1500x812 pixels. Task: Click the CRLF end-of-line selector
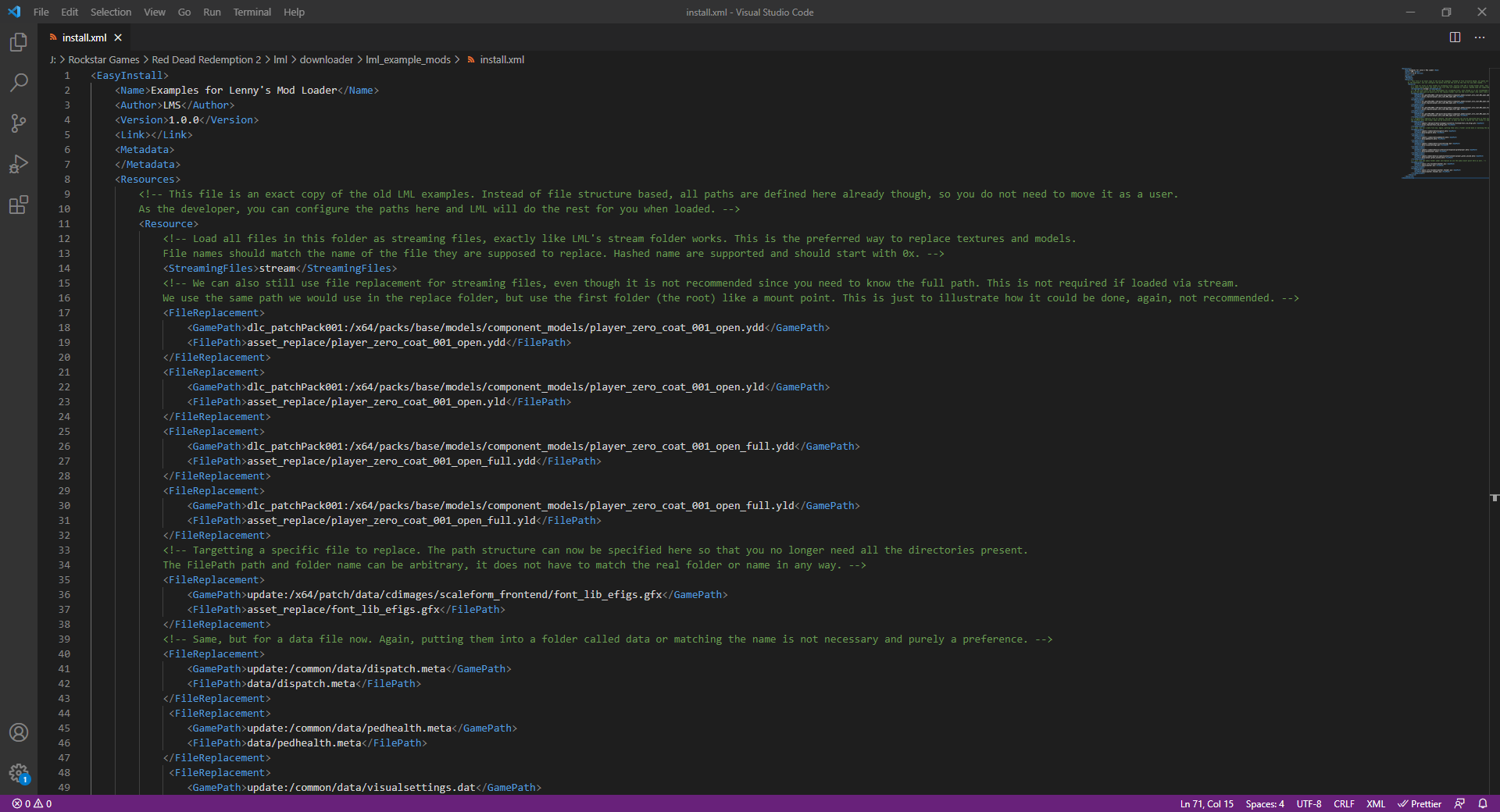(x=1344, y=803)
